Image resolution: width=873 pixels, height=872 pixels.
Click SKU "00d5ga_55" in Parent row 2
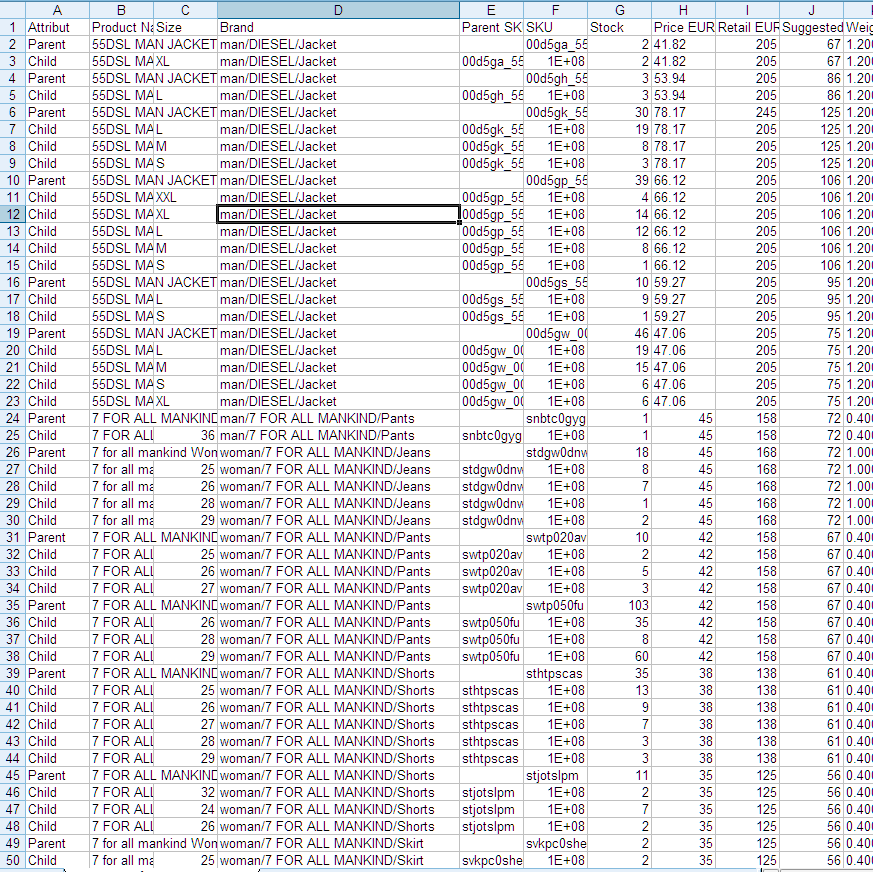click(556, 45)
